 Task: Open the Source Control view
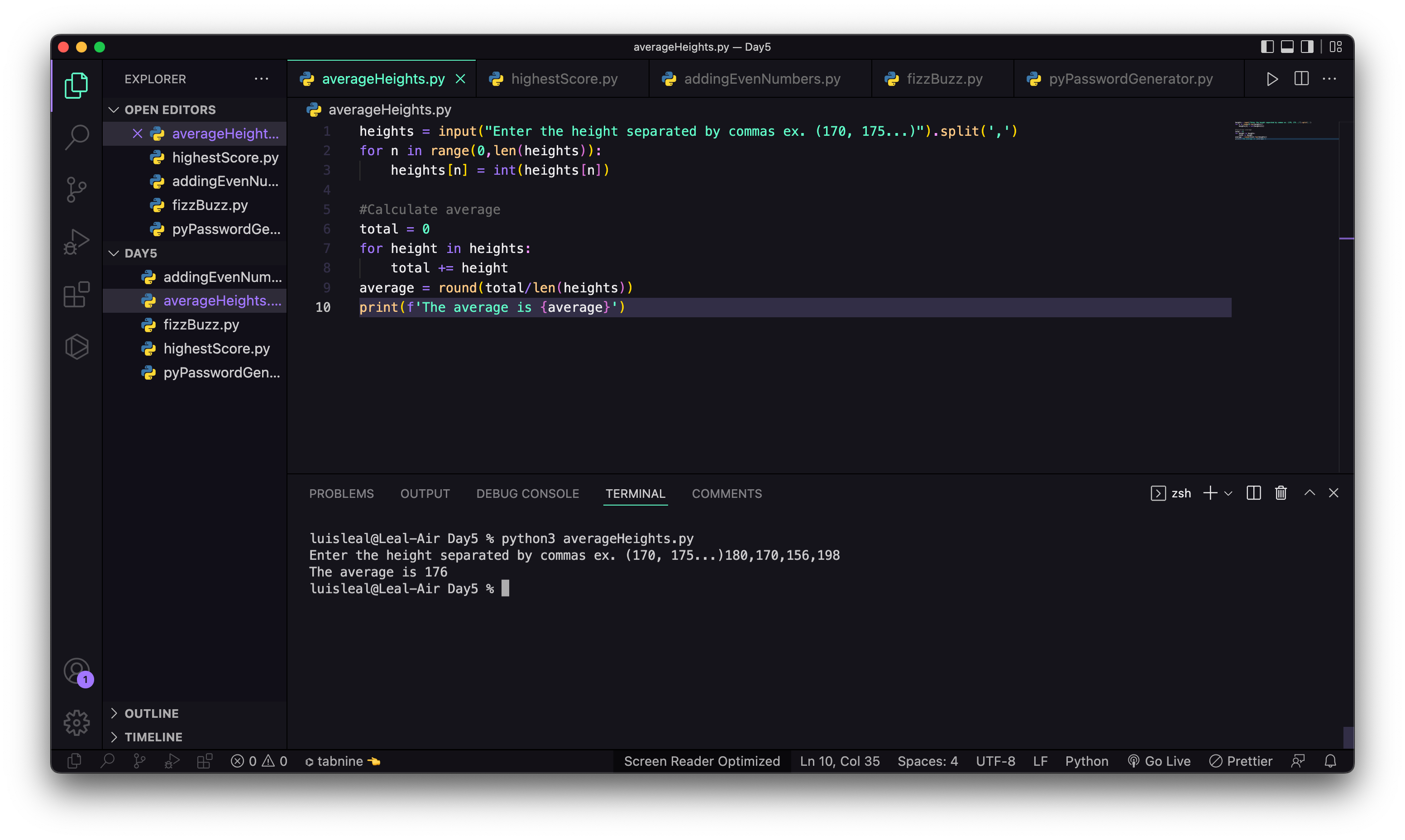(x=76, y=189)
